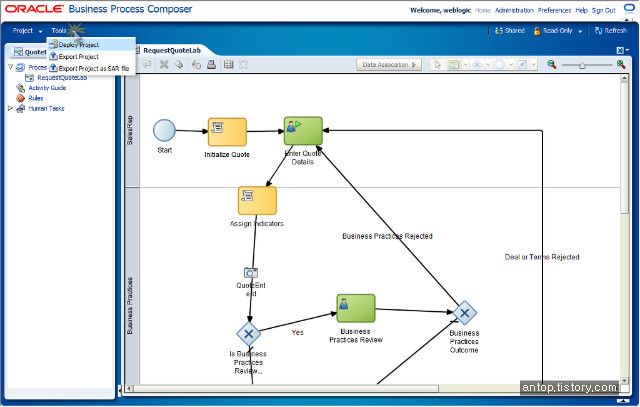This screenshot has width=640, height=407.
Task: Click the Refresh button
Action: coord(611,31)
